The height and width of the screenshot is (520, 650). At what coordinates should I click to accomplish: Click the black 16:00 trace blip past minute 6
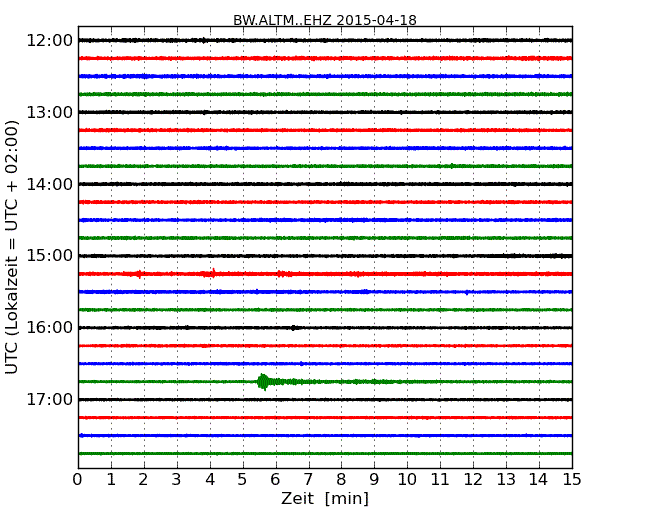tap(293, 328)
